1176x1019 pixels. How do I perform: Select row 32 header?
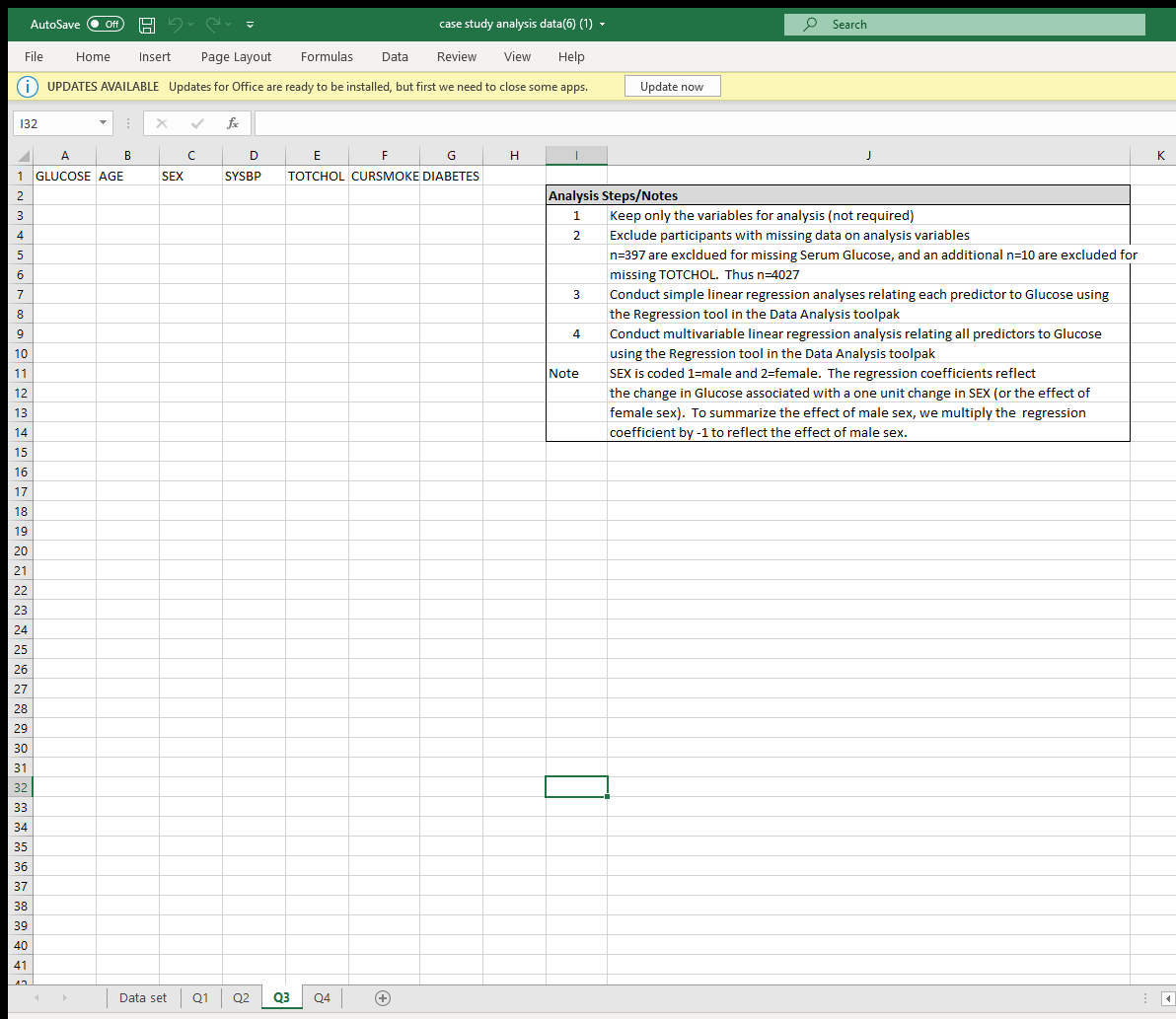pos(21,787)
